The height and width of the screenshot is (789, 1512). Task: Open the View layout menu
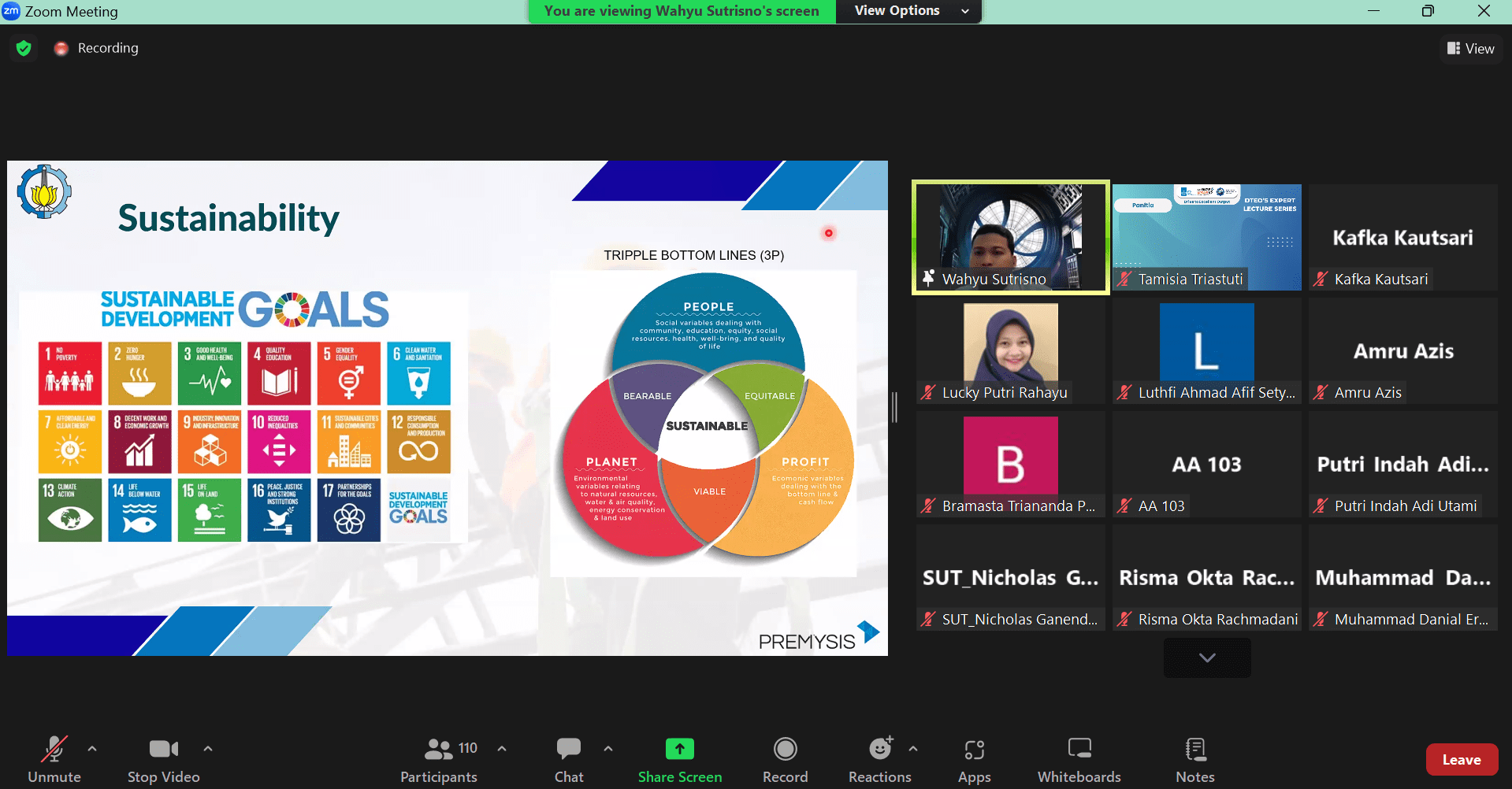pyautogui.click(x=1470, y=49)
